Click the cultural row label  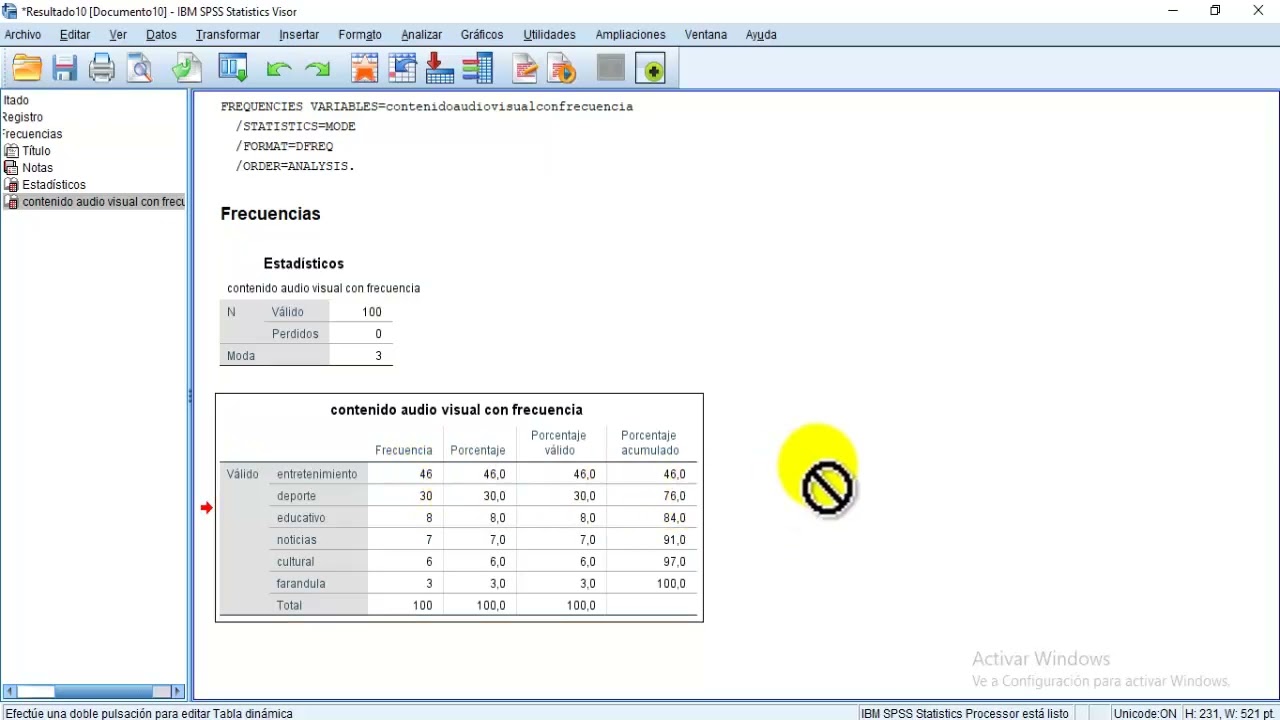(295, 562)
